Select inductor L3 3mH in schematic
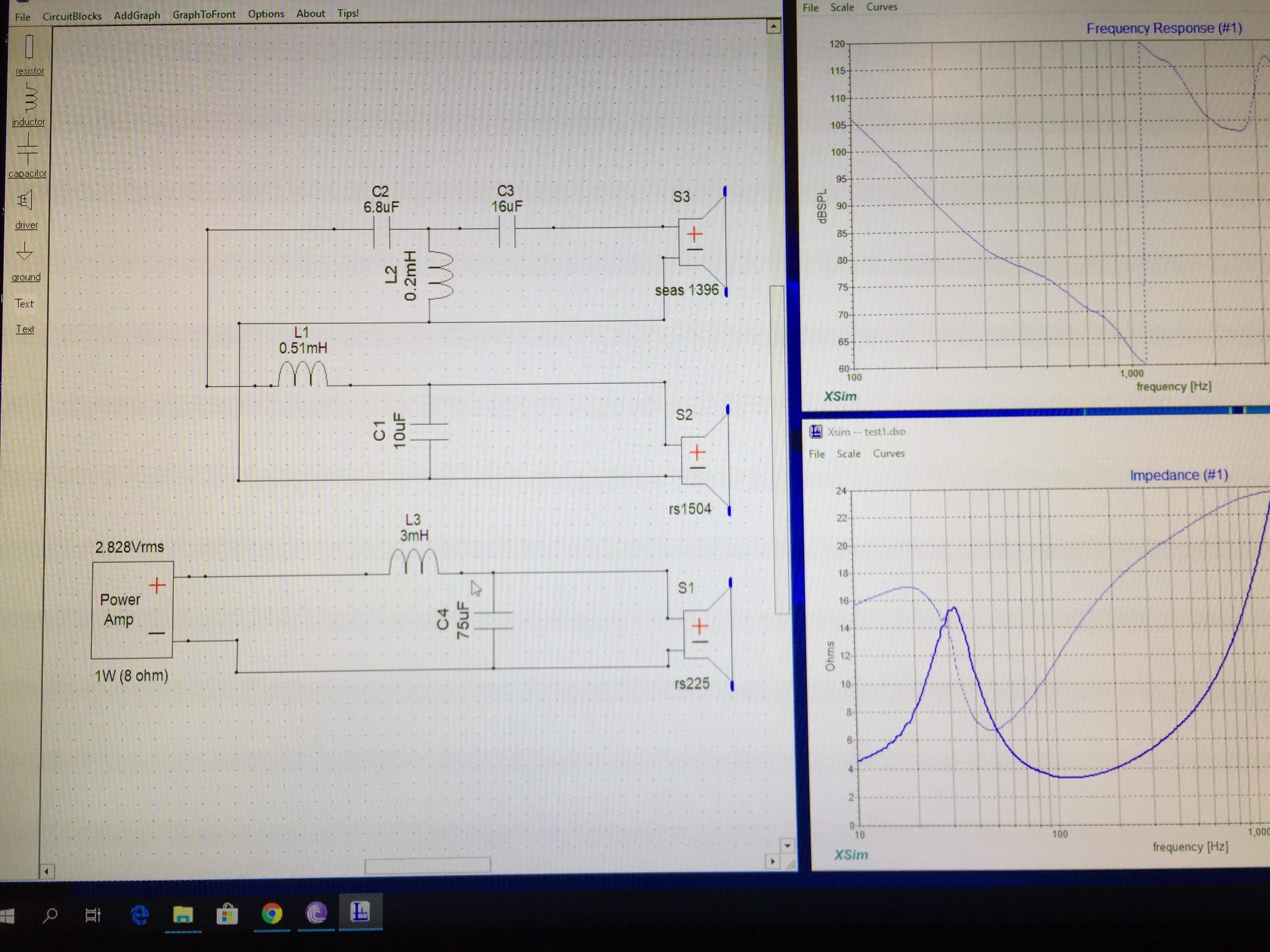 (x=413, y=562)
